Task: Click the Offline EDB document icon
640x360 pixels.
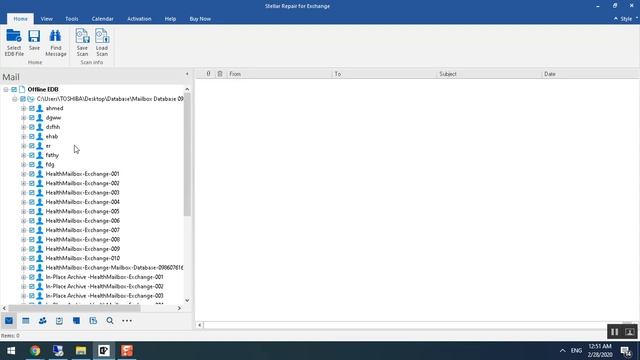Action: pyautogui.click(x=22, y=89)
